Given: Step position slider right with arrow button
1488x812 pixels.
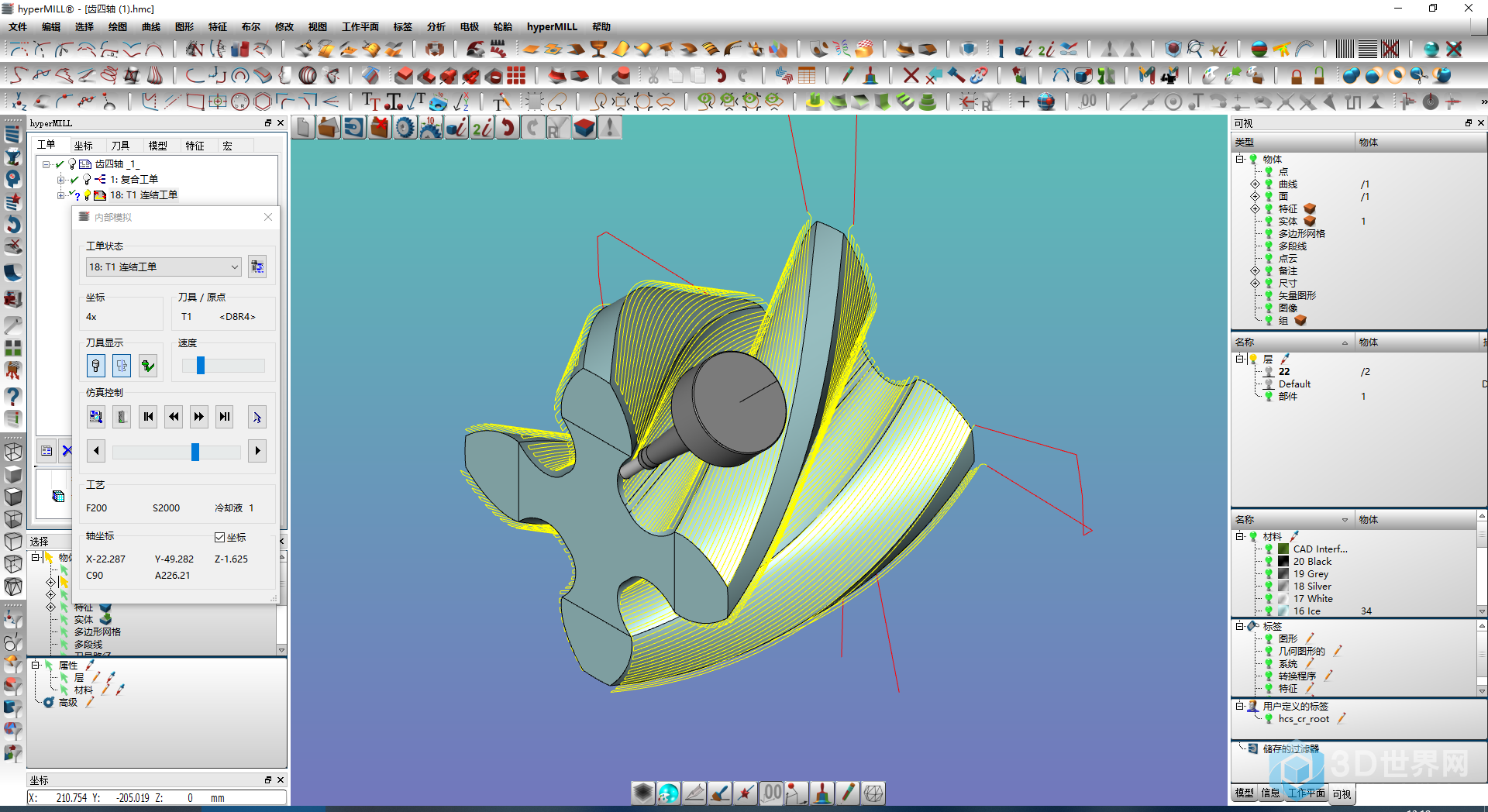Looking at the screenshot, I should click(x=257, y=451).
